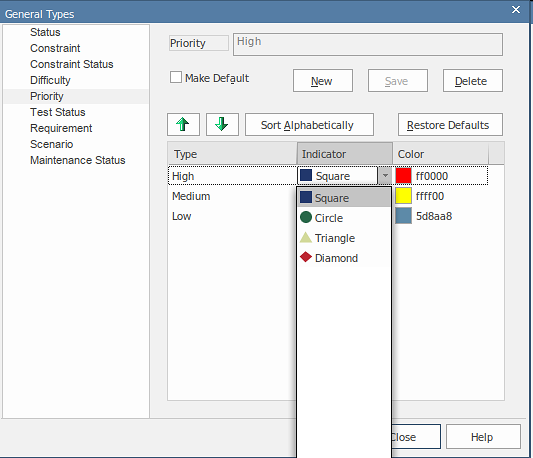Click the yellow ffff00 color swatch
The image size is (533, 458).
[x=403, y=196]
